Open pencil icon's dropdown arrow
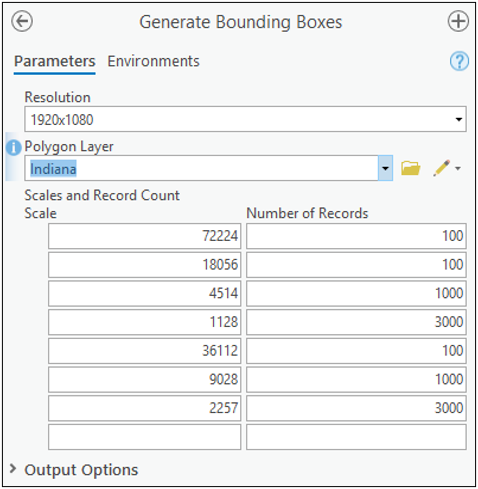The image size is (478, 489). pyautogui.click(x=458, y=168)
